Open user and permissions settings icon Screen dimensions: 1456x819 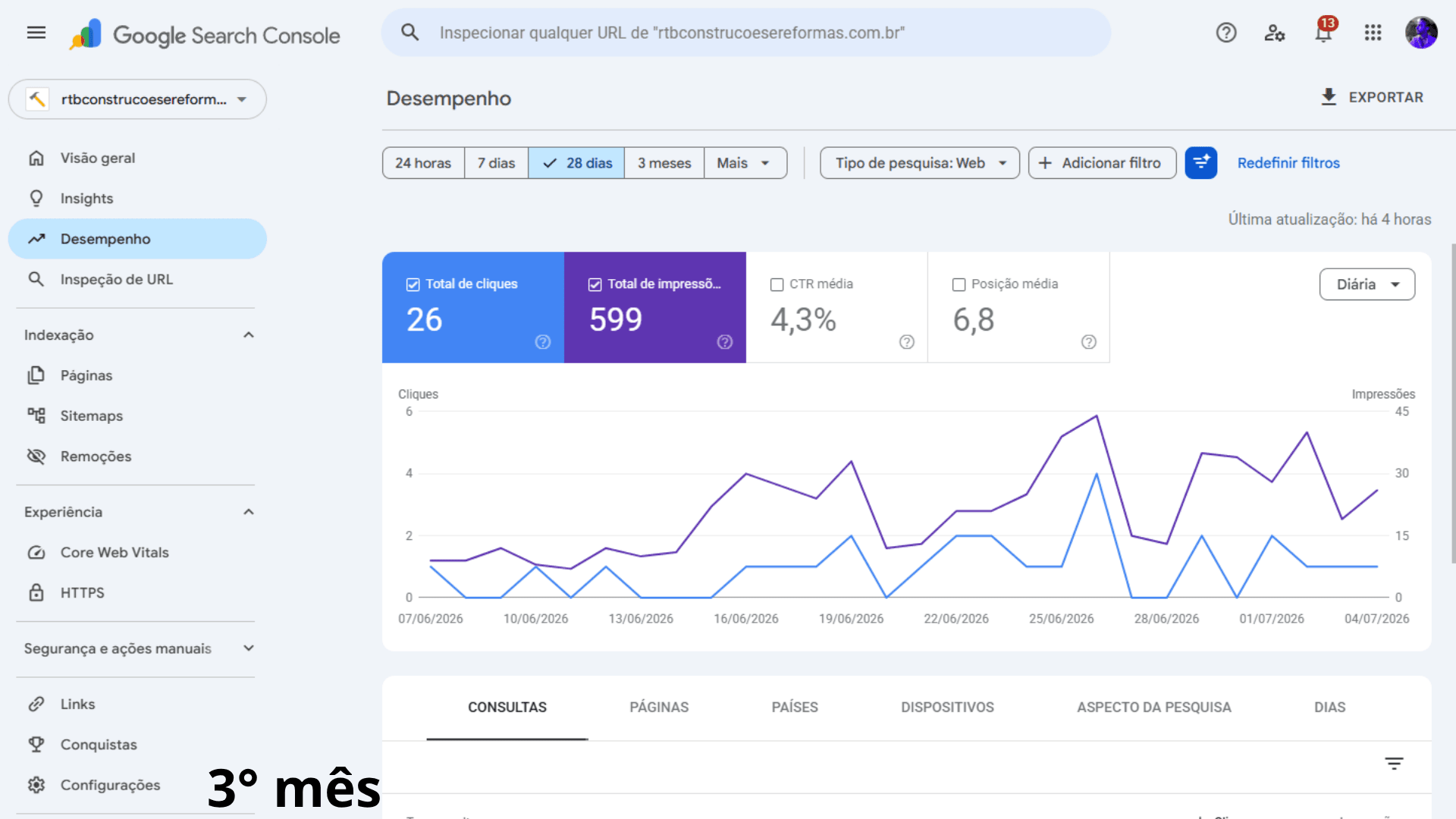click(1275, 33)
